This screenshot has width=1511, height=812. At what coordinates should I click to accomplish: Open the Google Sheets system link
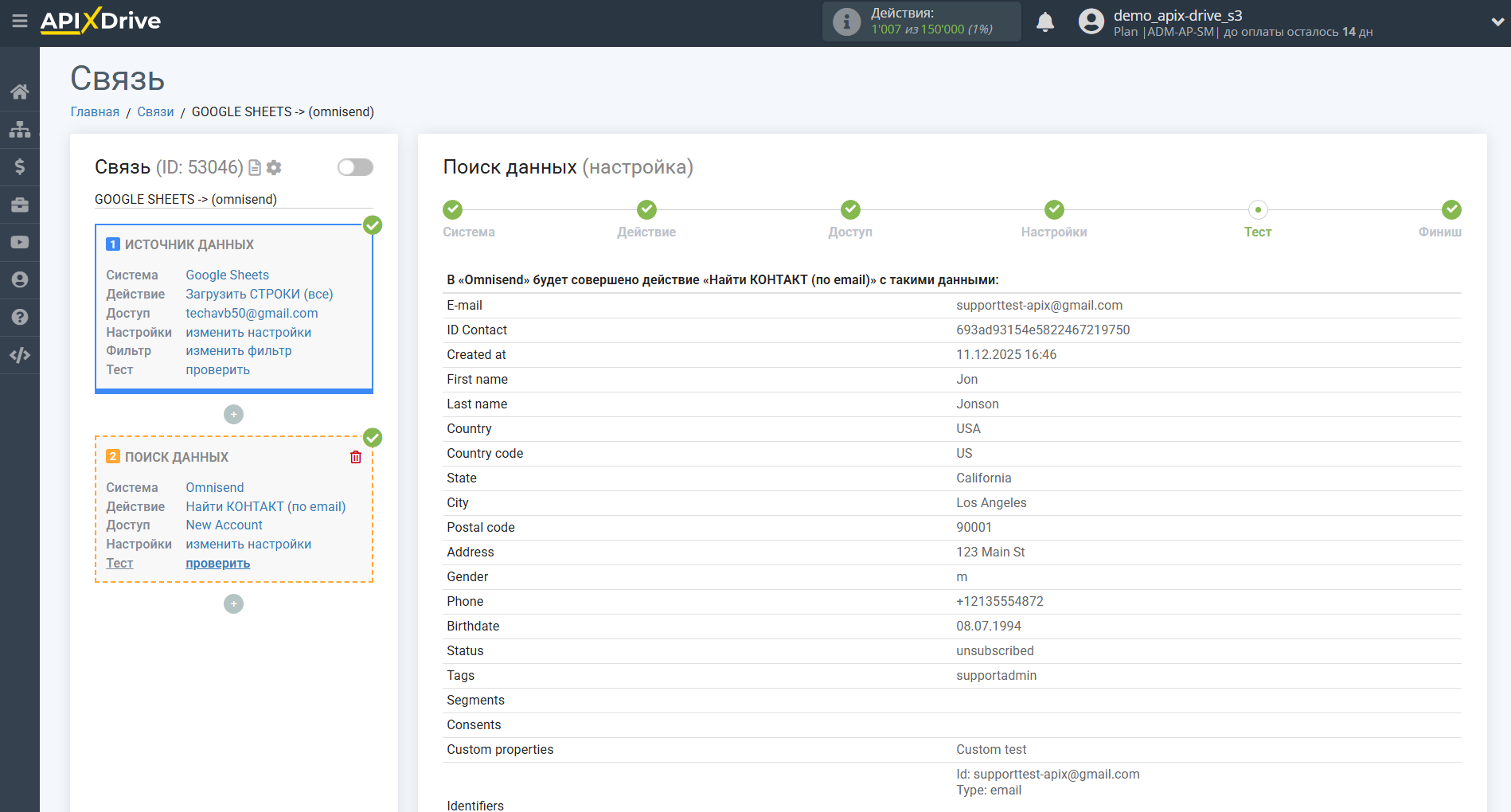pos(227,275)
